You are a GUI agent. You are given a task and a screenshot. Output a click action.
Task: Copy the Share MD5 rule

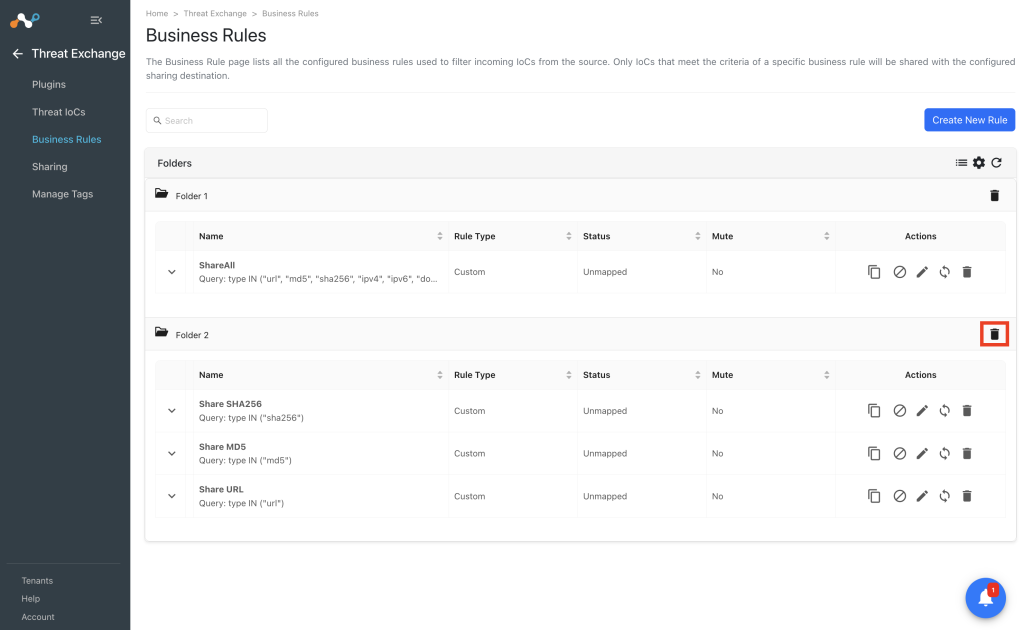(x=874, y=453)
